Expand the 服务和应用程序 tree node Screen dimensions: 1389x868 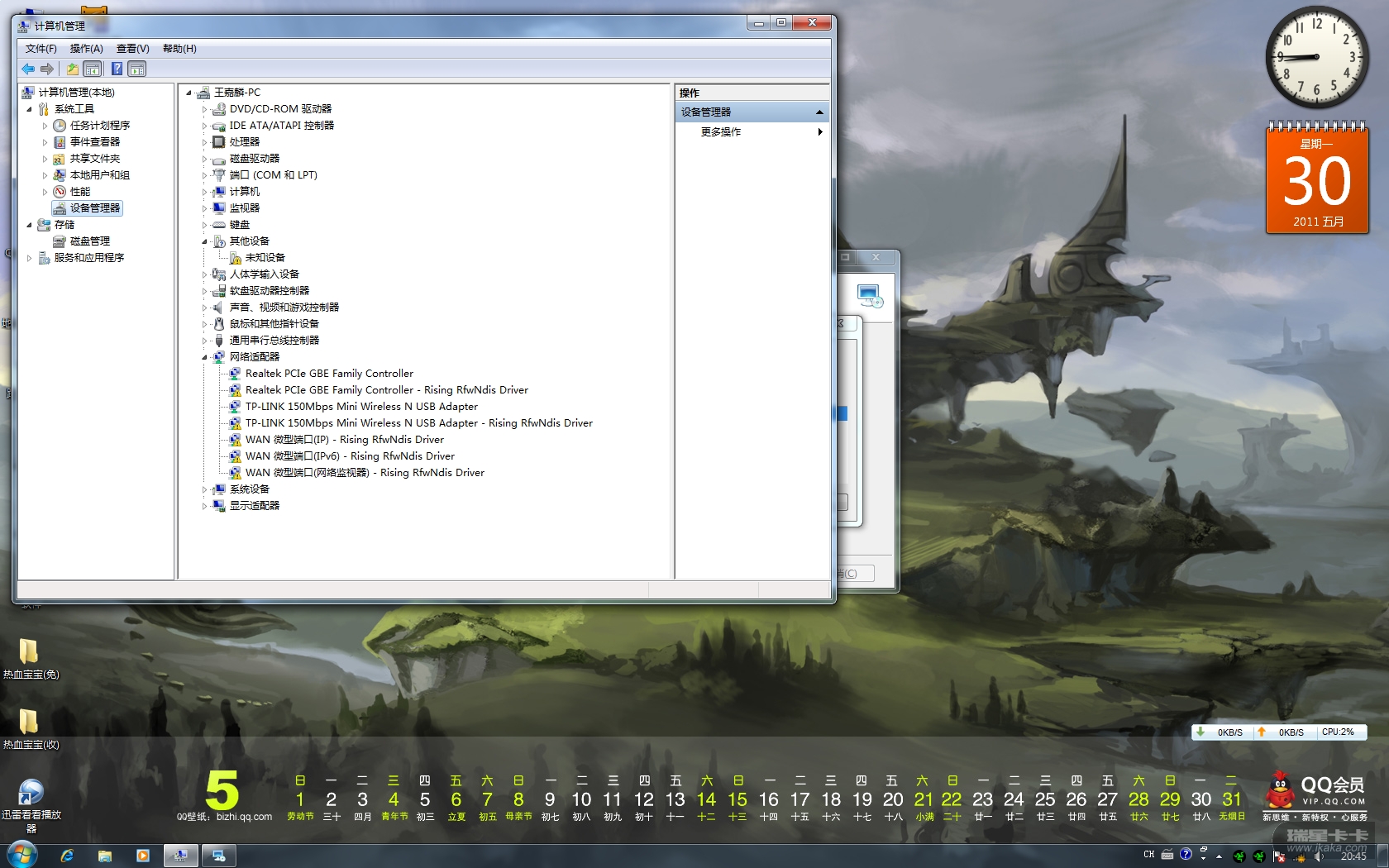[30, 258]
